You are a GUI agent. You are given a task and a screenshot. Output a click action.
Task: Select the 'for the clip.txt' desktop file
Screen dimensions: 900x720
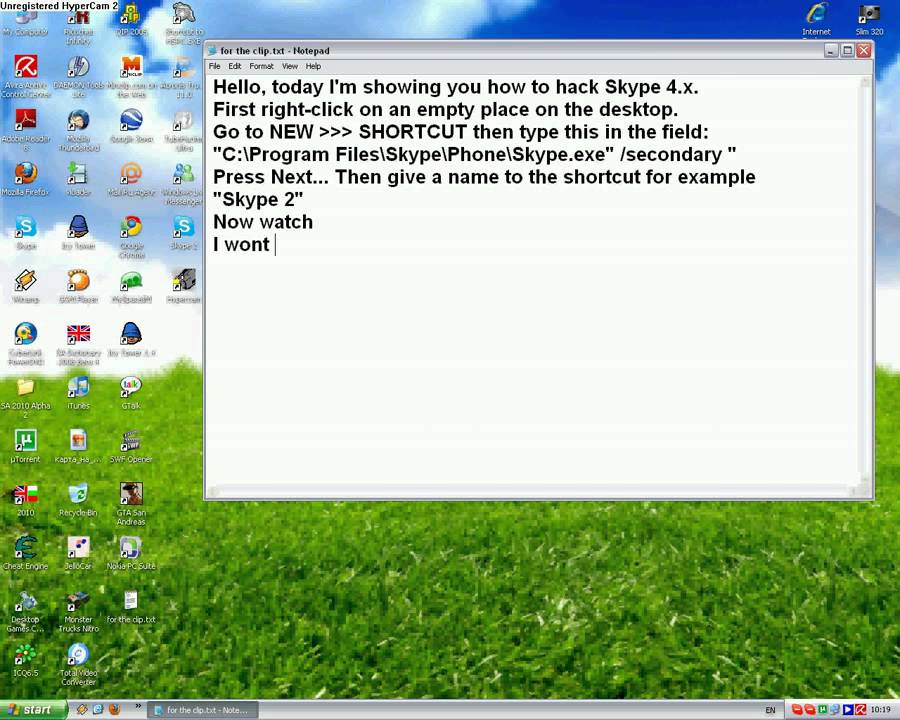tap(131, 606)
